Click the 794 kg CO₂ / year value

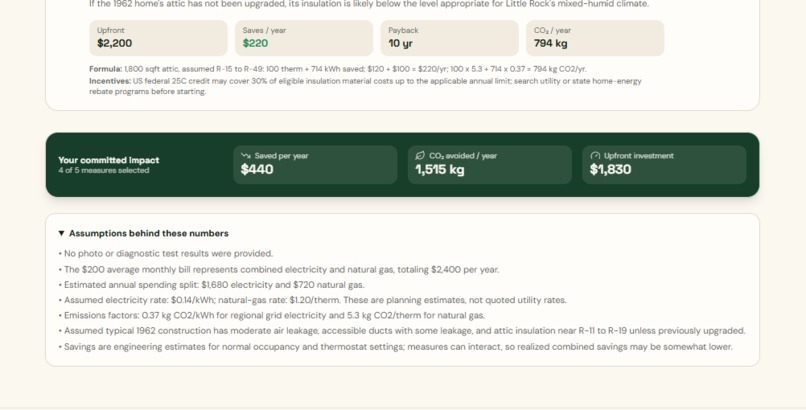(551, 43)
